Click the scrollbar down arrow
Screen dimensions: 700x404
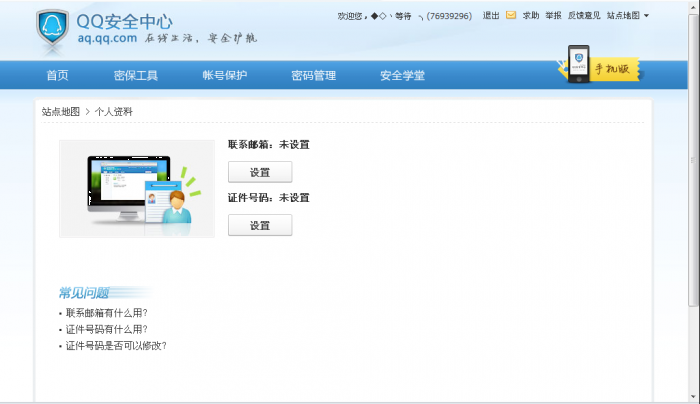tap(693, 396)
